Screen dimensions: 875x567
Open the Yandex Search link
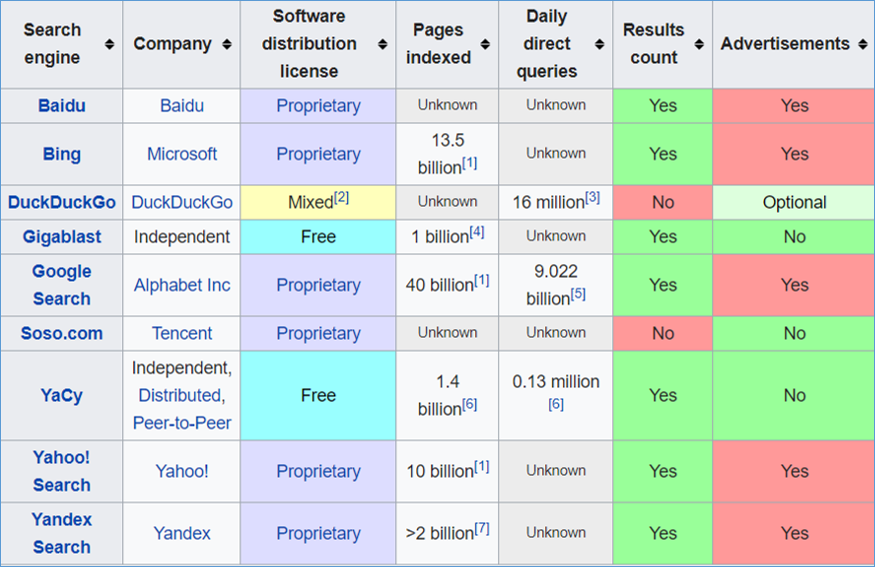pyautogui.click(x=61, y=533)
